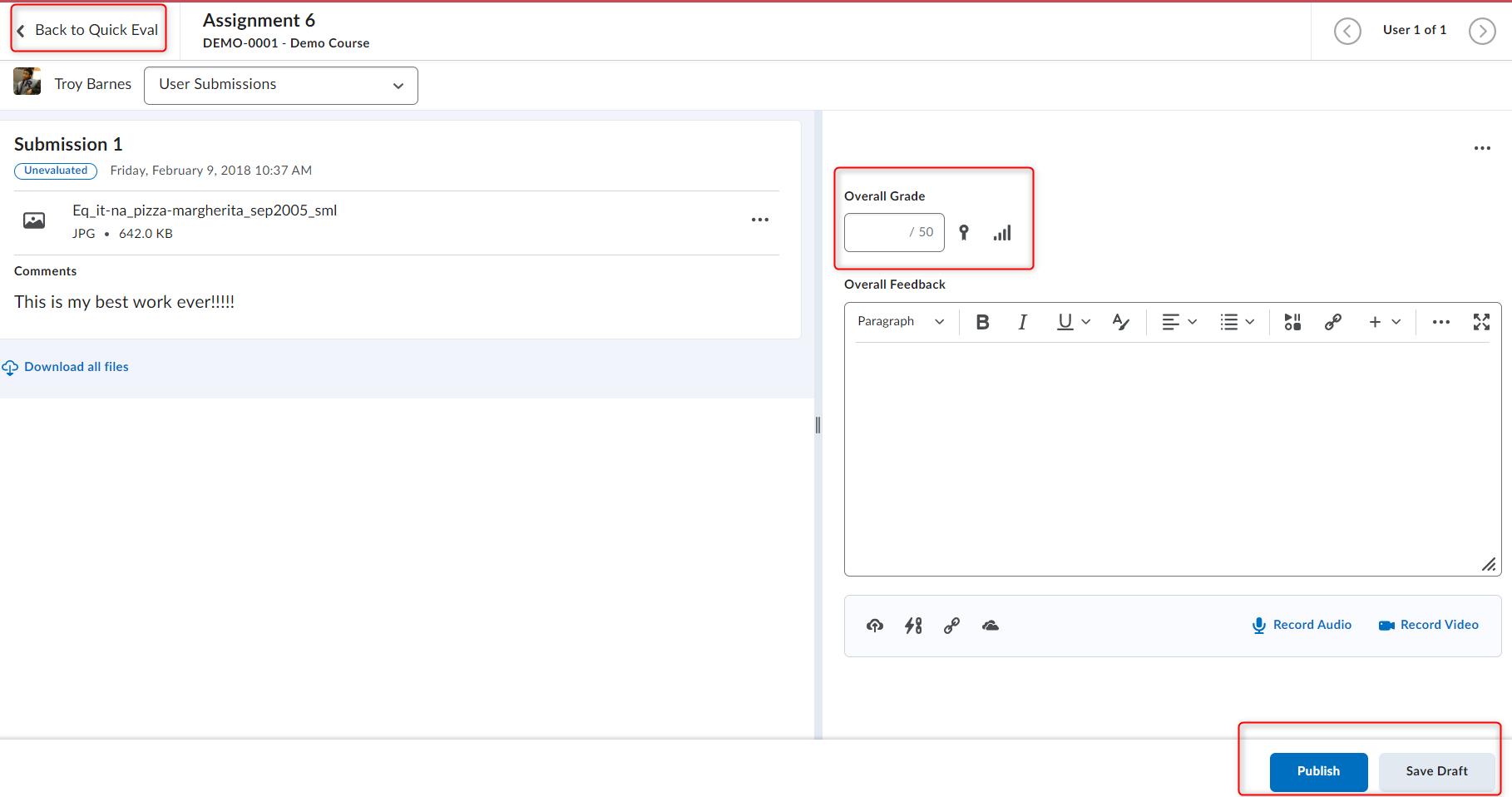The width and height of the screenshot is (1512, 797).
Task: Expand the underline options chevron
Action: click(1086, 322)
